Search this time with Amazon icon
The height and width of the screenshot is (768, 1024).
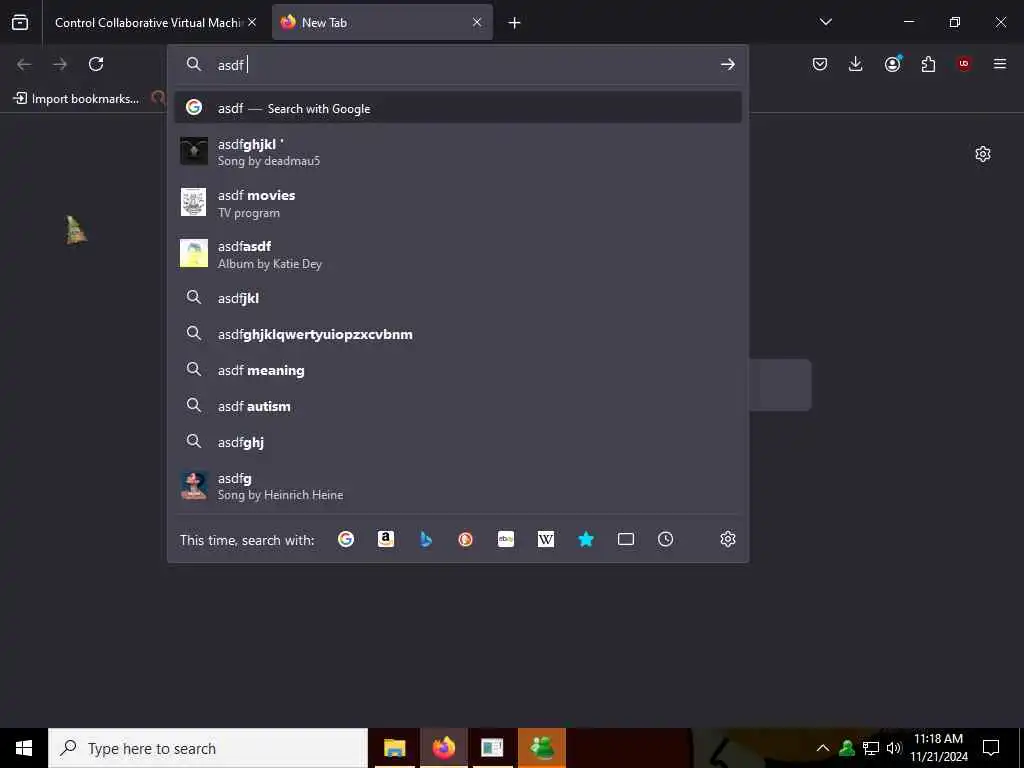[x=386, y=539]
